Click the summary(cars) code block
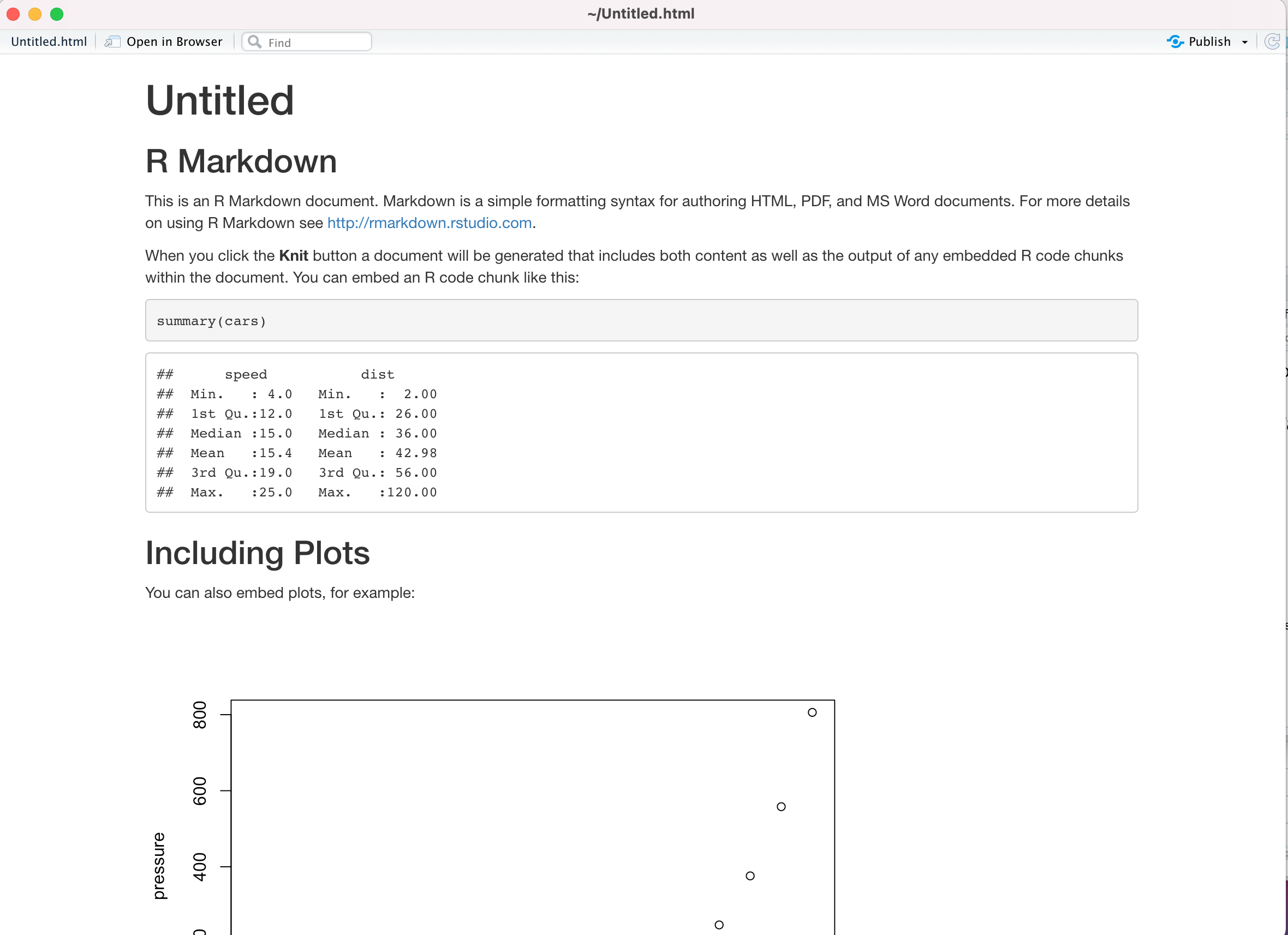 click(641, 321)
